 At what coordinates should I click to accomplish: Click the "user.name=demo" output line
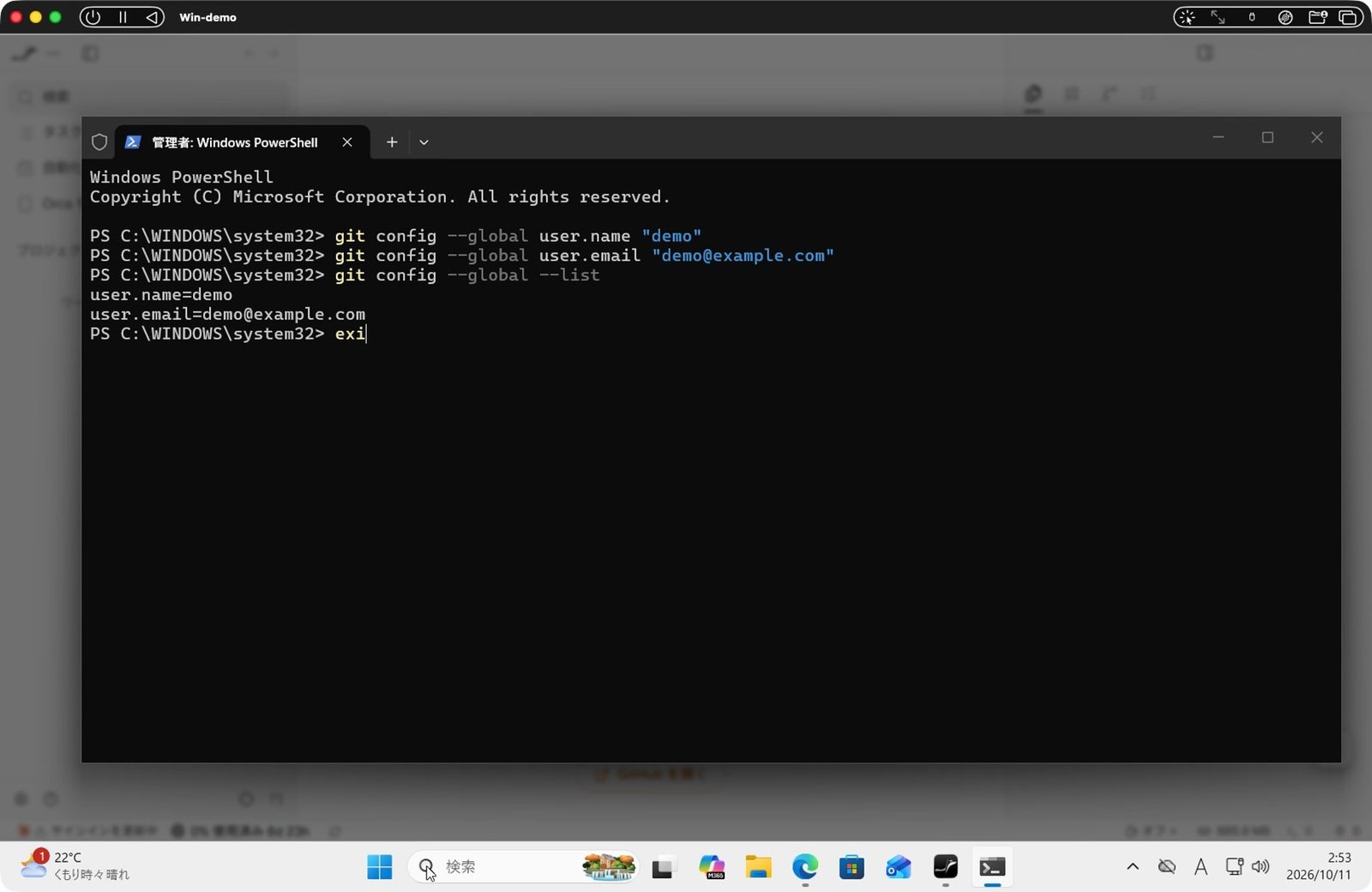161,294
